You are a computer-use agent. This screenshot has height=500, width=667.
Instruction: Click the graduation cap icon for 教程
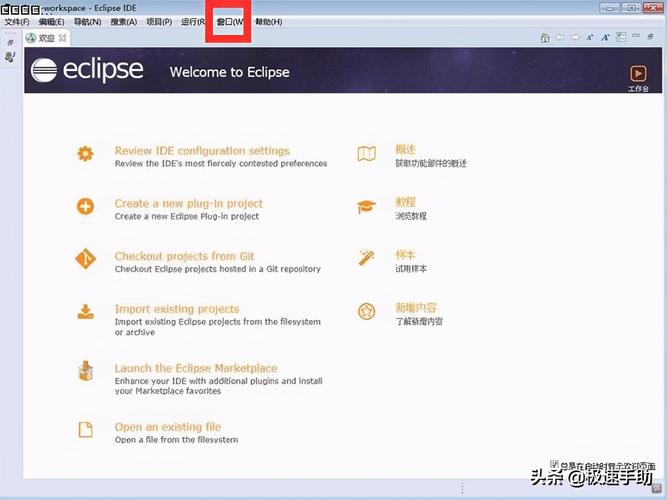click(x=366, y=207)
